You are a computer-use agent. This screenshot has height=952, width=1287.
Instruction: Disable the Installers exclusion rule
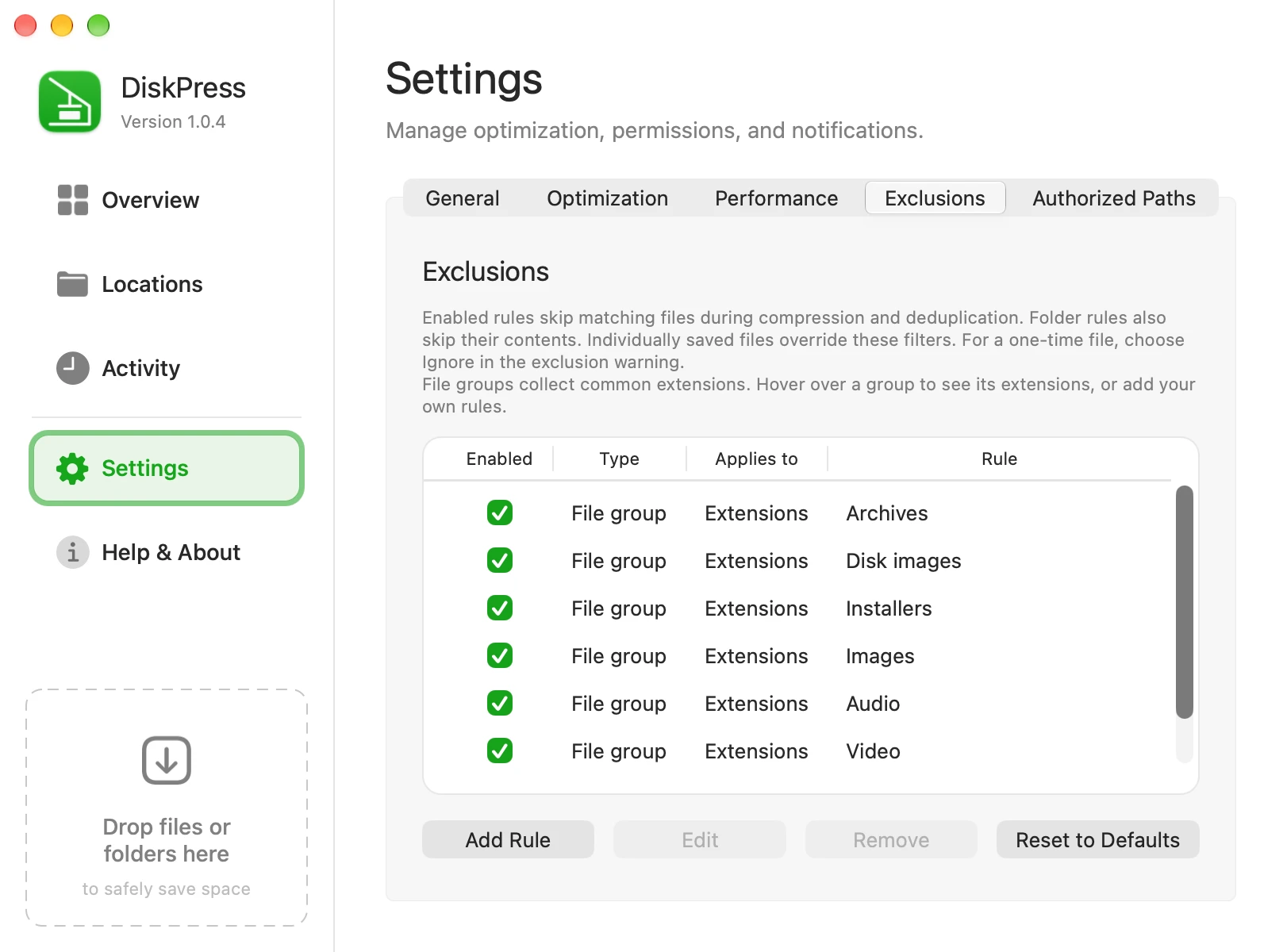coord(500,608)
